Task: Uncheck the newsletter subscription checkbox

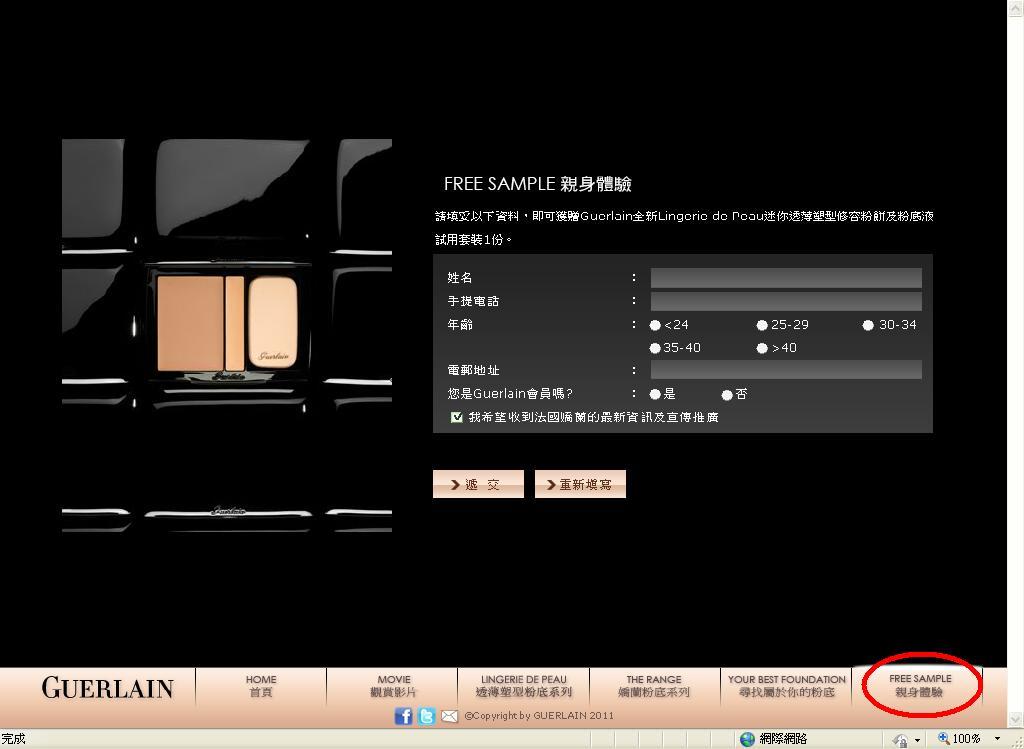Action: pos(456,417)
